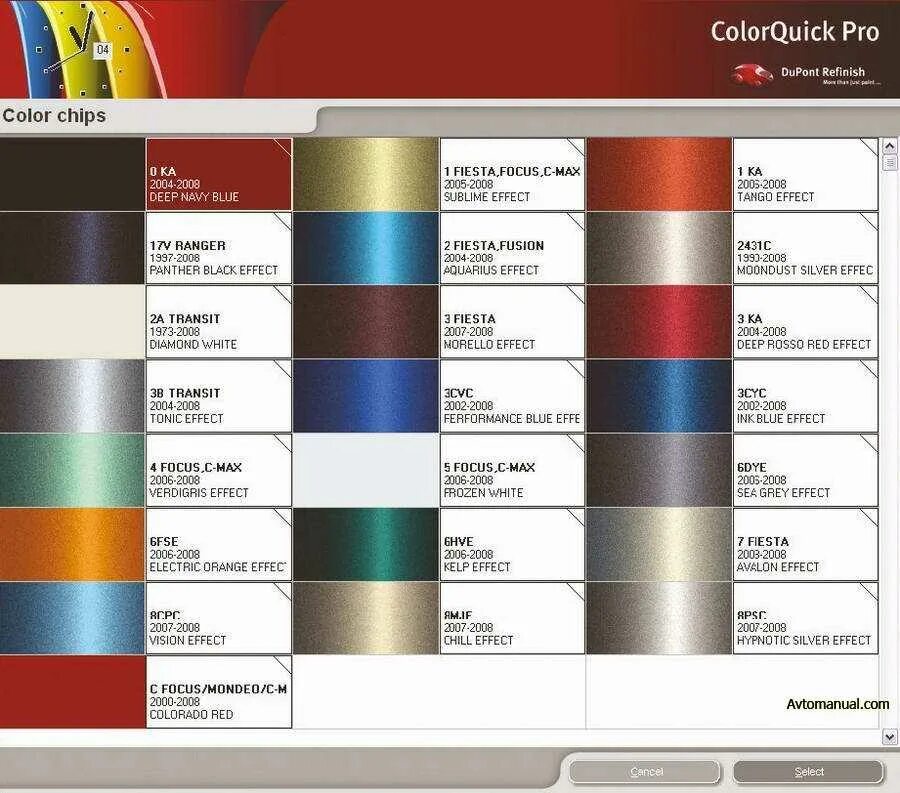The width and height of the screenshot is (900, 793).
Task: Click the DuPont Refinish logo
Action: click(x=805, y=73)
